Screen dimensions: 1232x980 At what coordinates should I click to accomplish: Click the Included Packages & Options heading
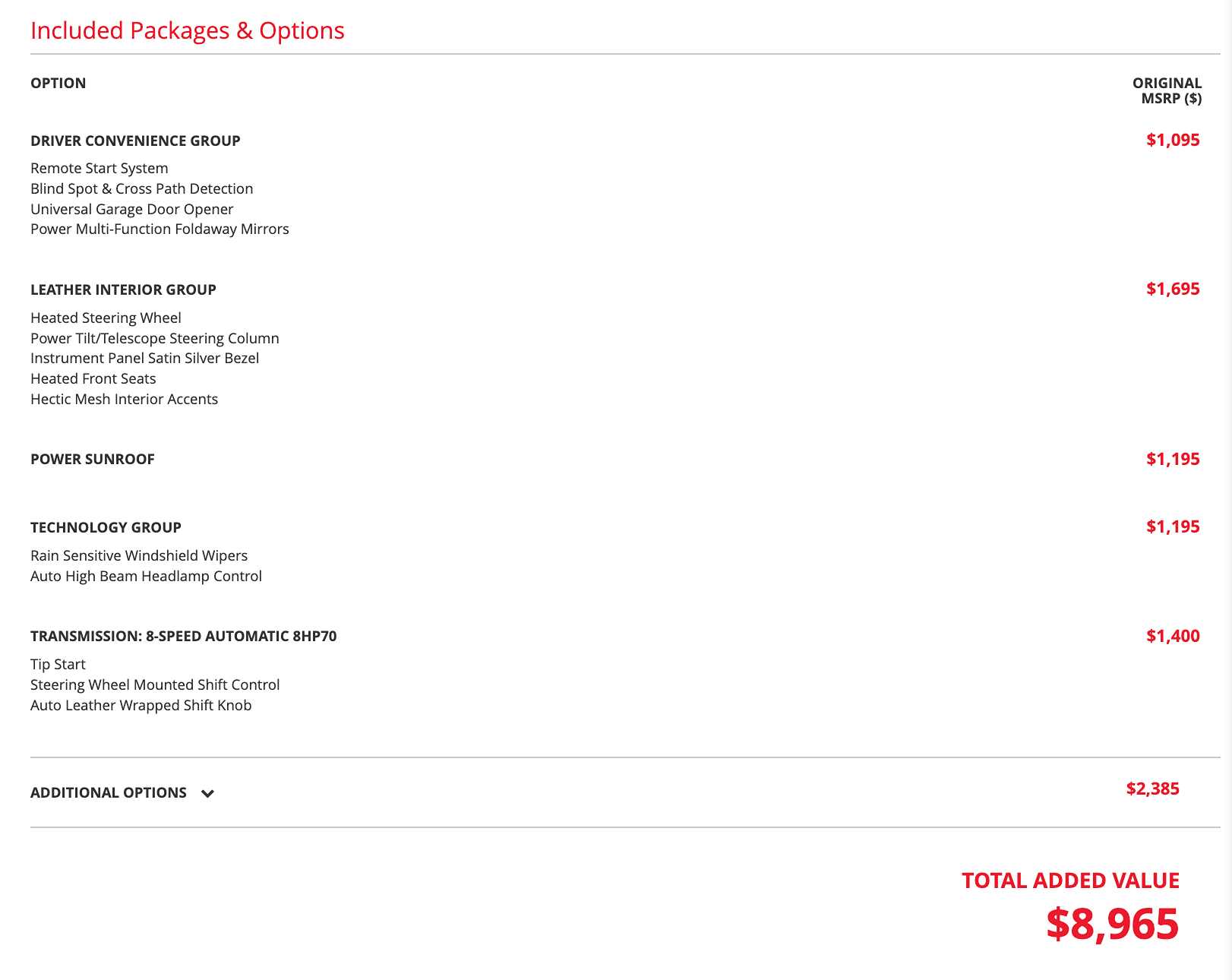pyautogui.click(x=188, y=30)
